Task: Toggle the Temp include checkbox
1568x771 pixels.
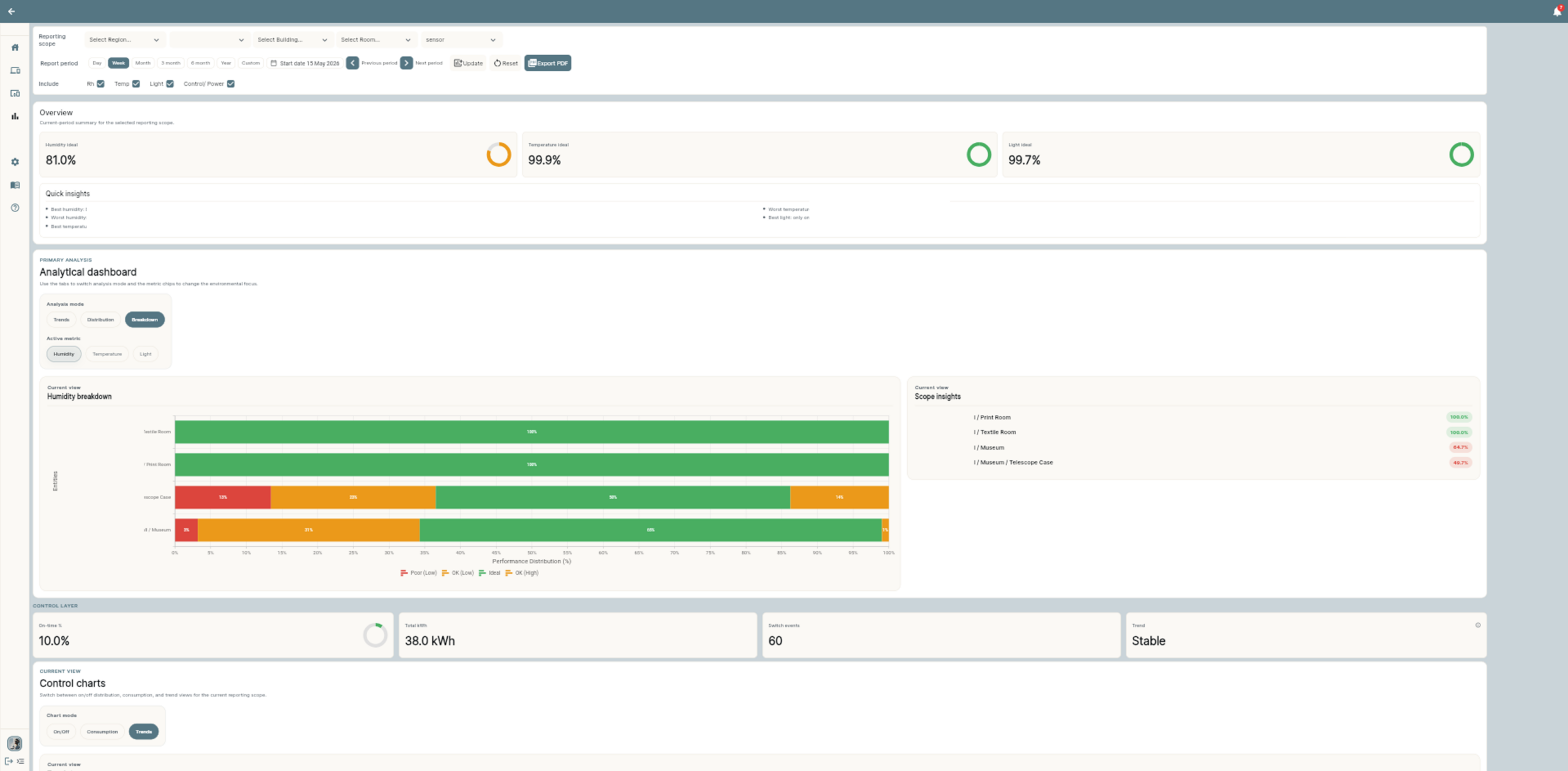Action: click(136, 84)
